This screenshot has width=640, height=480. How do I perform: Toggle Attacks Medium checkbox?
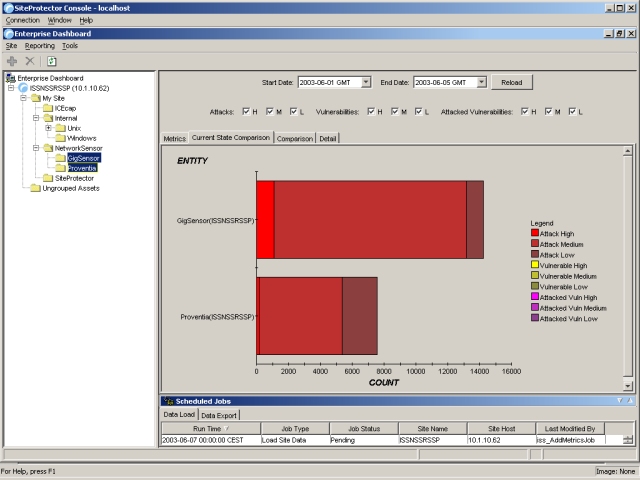270,111
